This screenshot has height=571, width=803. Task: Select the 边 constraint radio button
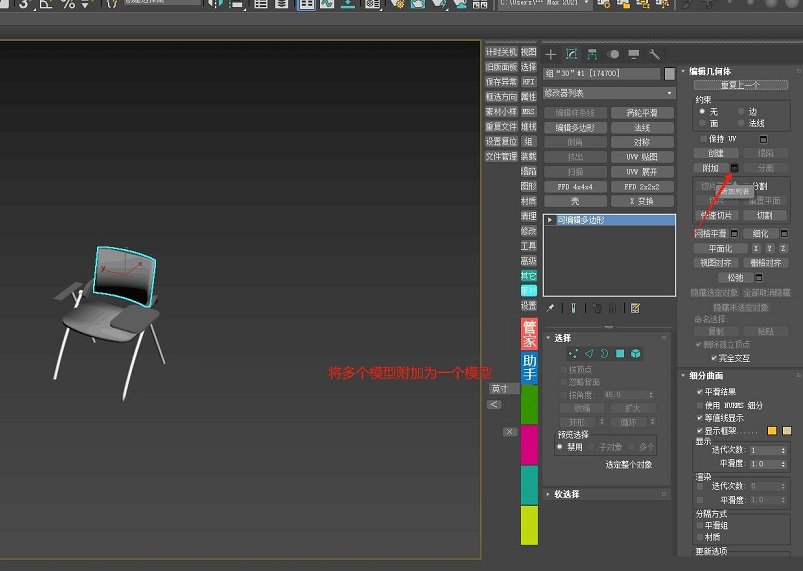[741, 111]
